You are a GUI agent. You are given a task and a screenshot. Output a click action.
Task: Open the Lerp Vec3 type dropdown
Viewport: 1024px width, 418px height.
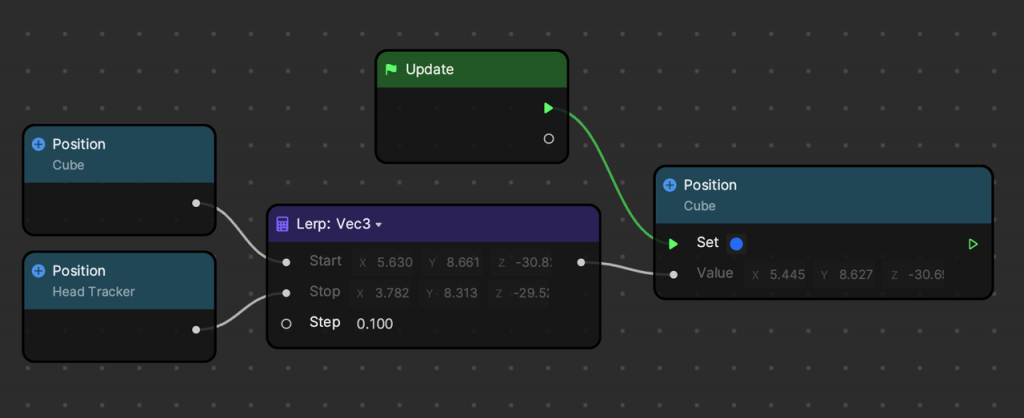click(x=378, y=225)
